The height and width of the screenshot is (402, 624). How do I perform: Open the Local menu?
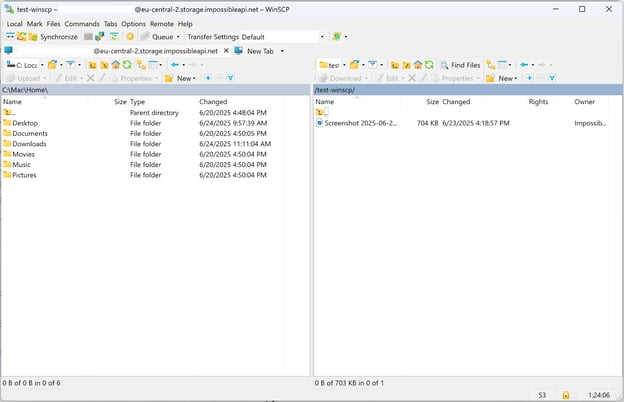pyautogui.click(x=14, y=24)
